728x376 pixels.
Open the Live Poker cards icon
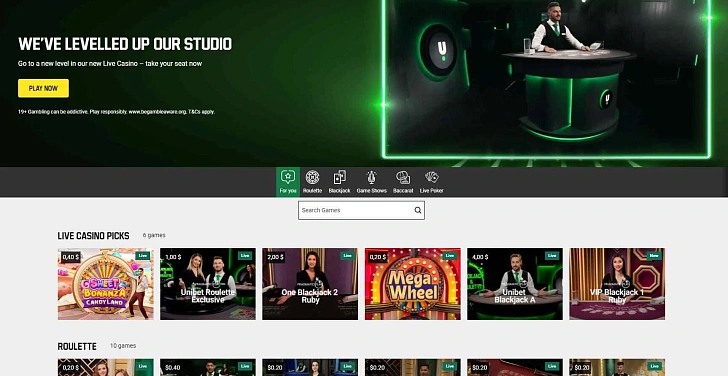tap(431, 177)
